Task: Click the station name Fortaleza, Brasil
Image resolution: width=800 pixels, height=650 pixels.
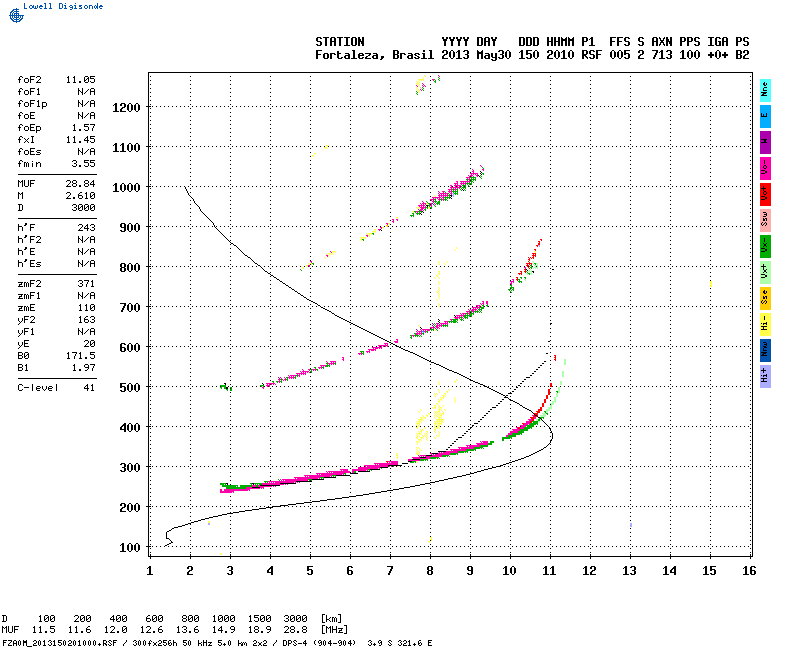Action: click(x=374, y=55)
